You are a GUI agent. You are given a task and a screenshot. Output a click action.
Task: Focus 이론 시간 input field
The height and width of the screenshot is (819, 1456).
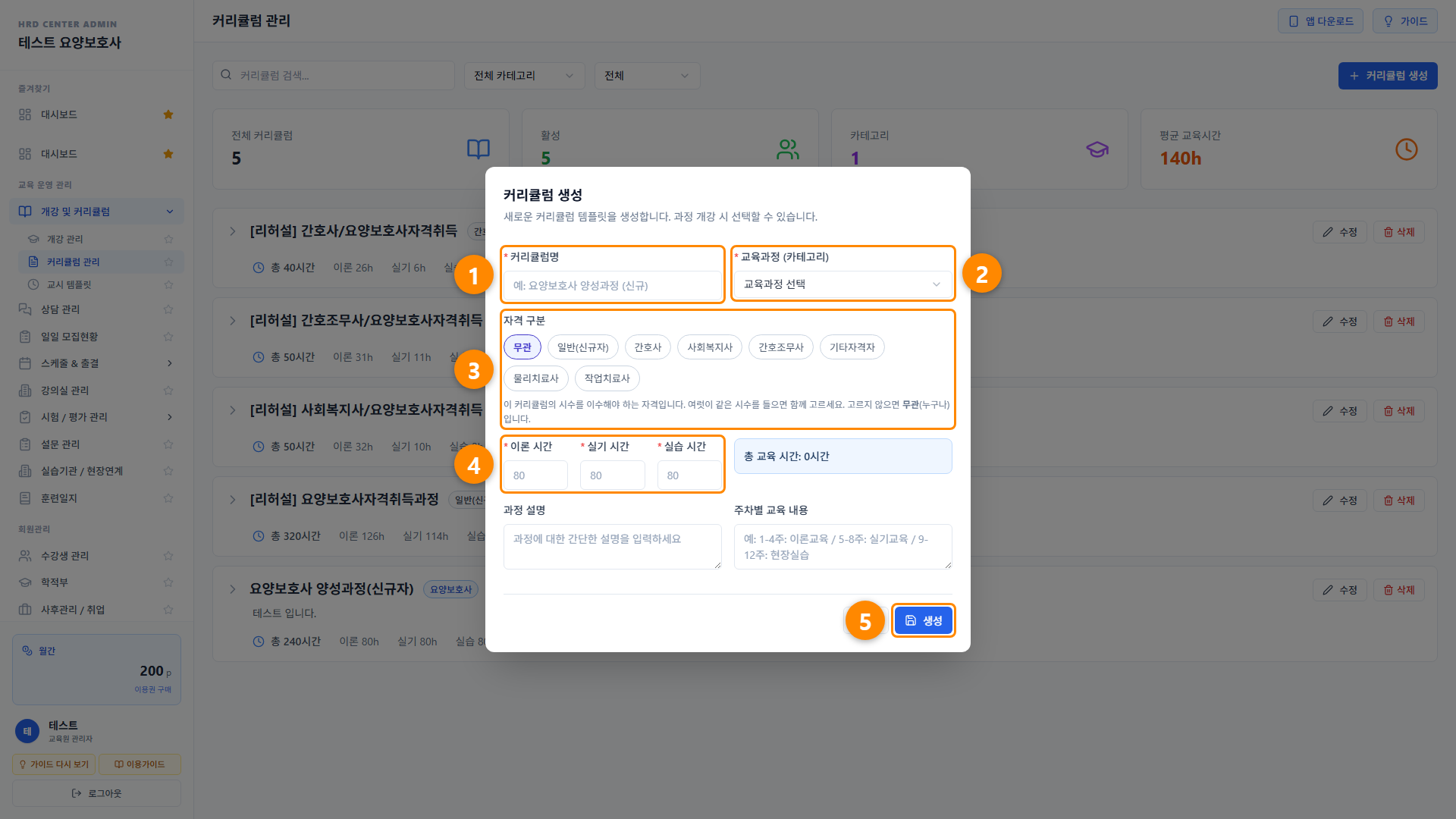point(535,475)
